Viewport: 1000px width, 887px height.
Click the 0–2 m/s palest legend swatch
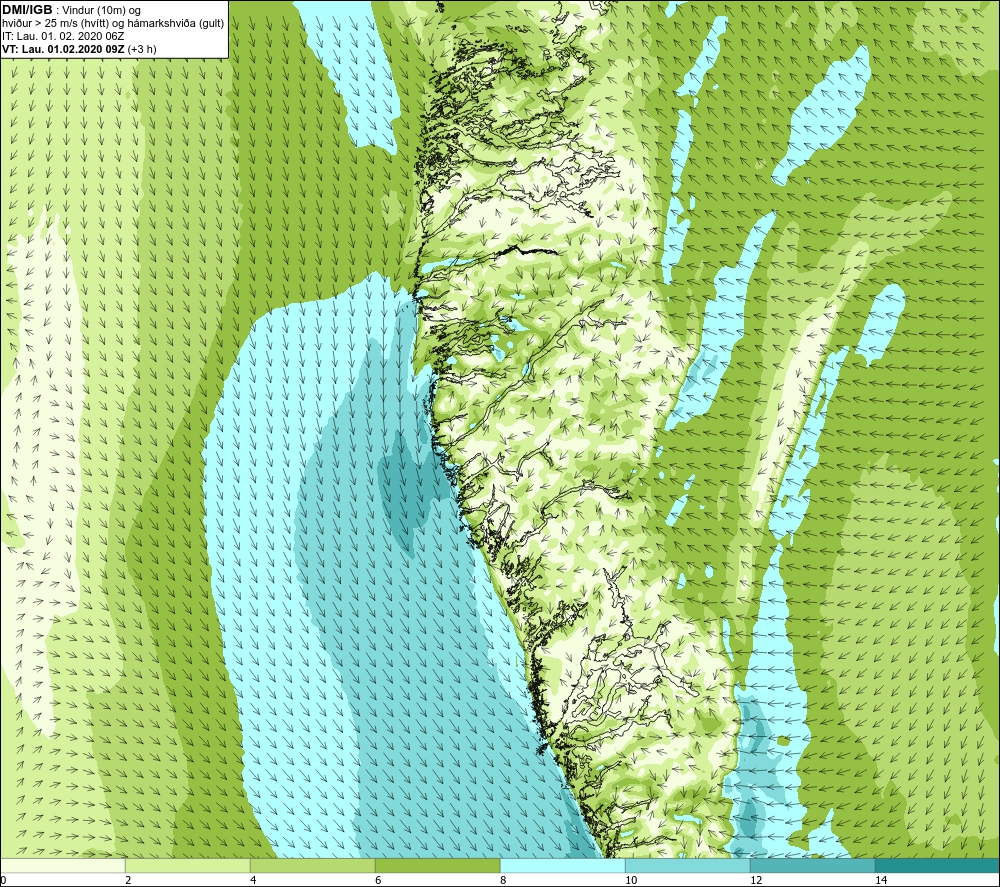click(x=62, y=865)
